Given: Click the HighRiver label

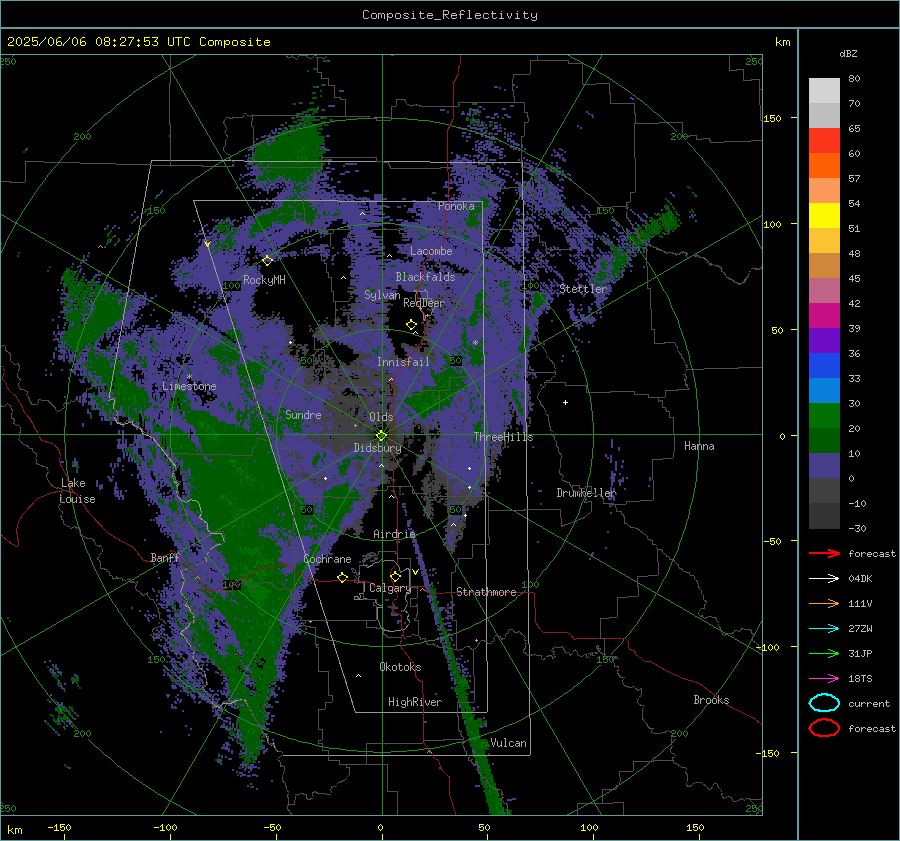Looking at the screenshot, I should tap(415, 702).
